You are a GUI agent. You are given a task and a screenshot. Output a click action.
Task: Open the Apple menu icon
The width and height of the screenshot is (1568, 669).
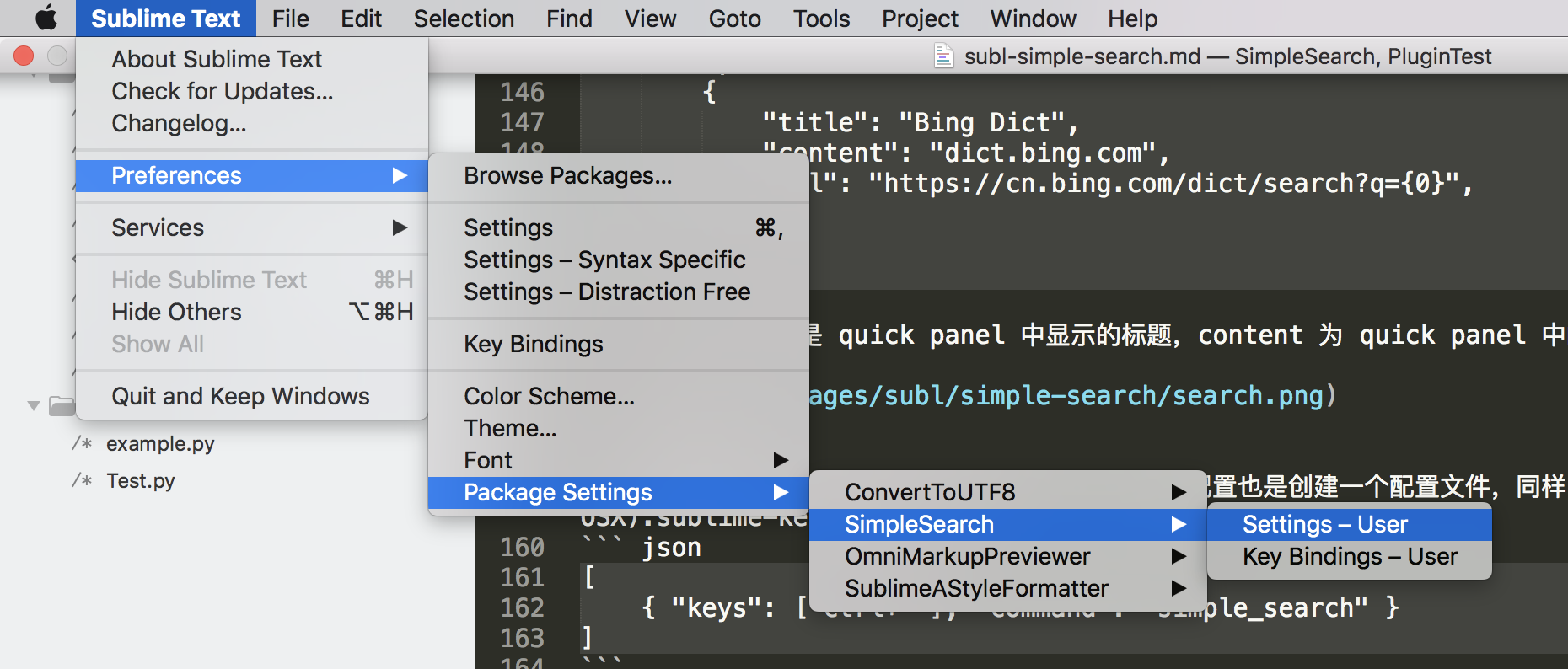(x=46, y=18)
